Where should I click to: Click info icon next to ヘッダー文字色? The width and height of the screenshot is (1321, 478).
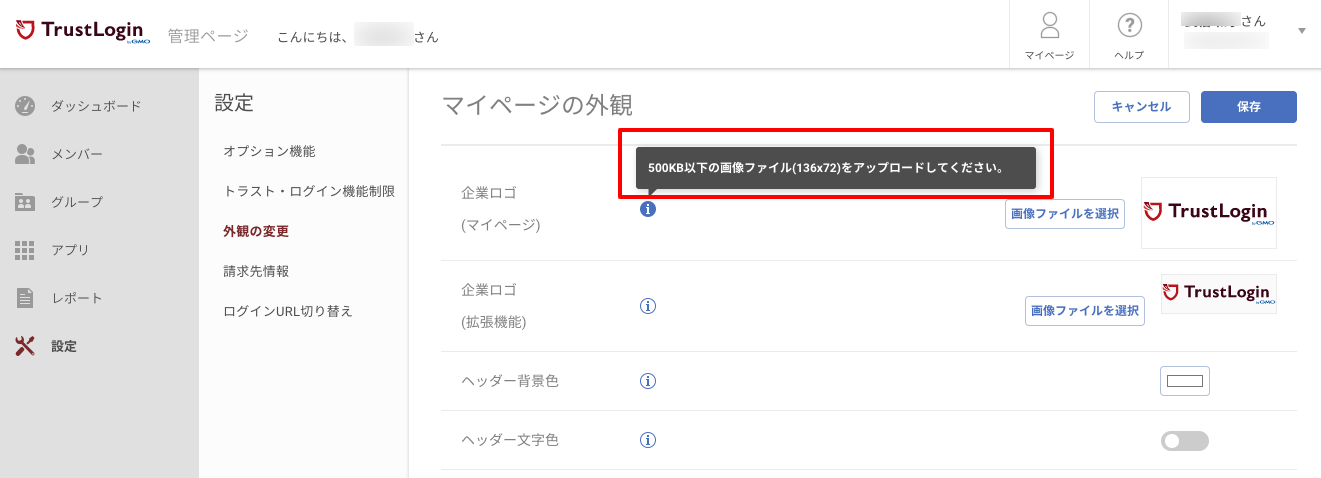pos(647,440)
